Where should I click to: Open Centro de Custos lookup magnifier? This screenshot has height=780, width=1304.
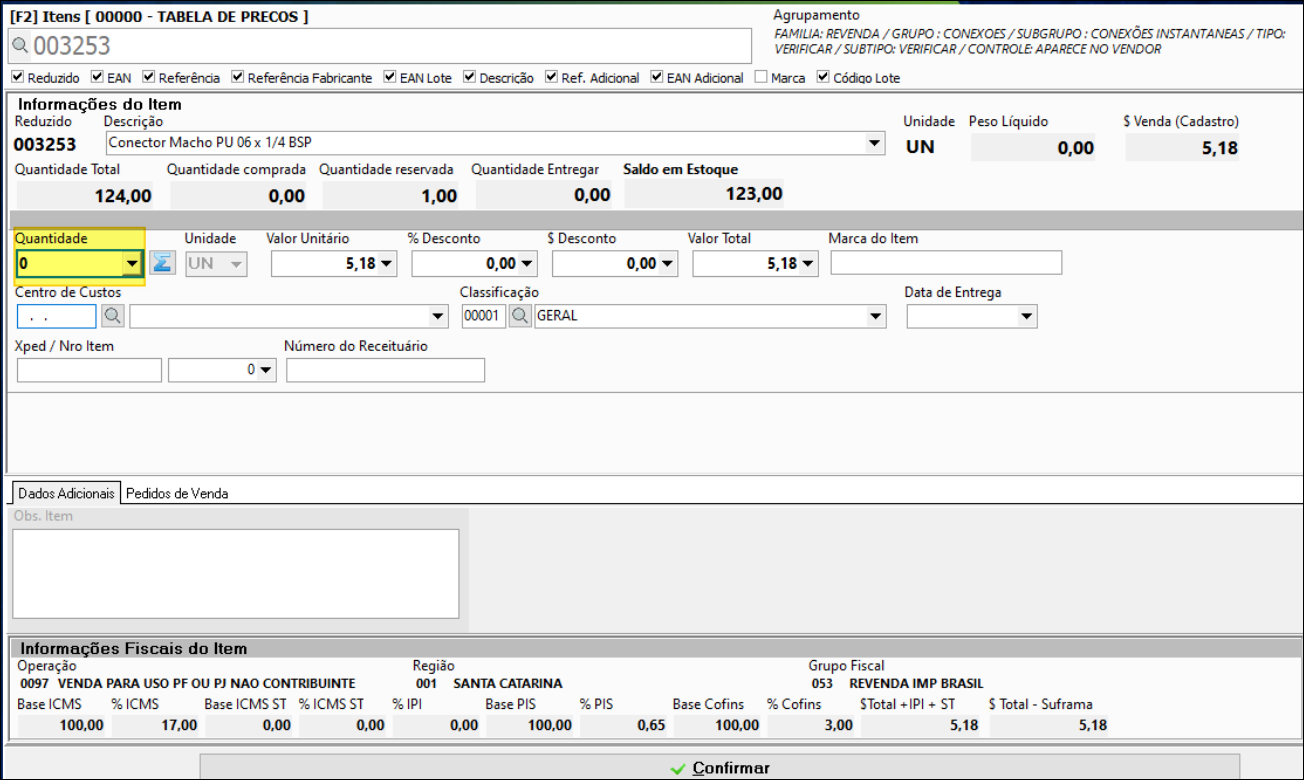(x=113, y=316)
